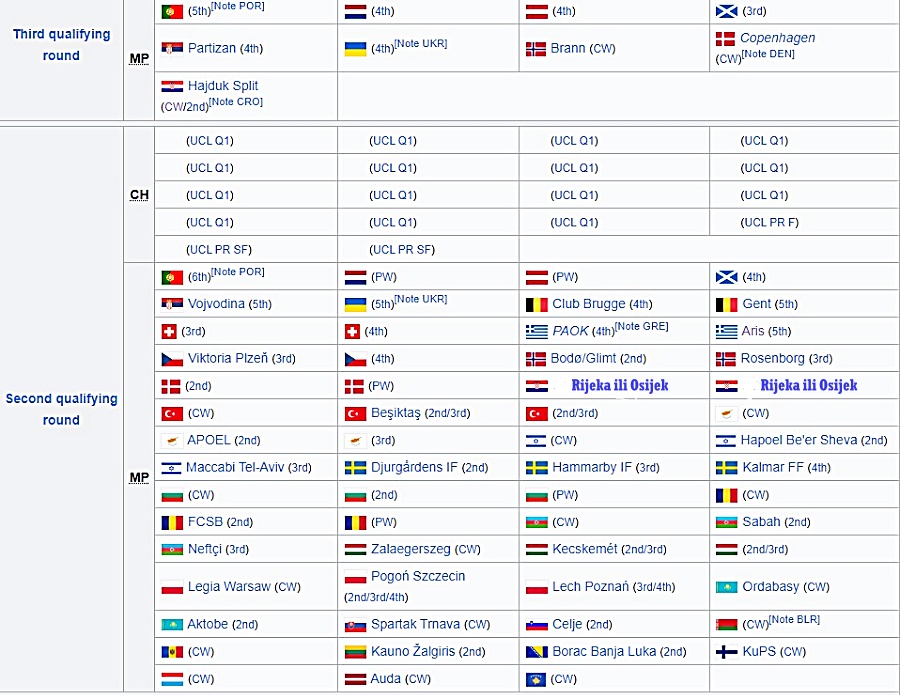Click the Finnish flag beside KuPS

click(x=727, y=653)
